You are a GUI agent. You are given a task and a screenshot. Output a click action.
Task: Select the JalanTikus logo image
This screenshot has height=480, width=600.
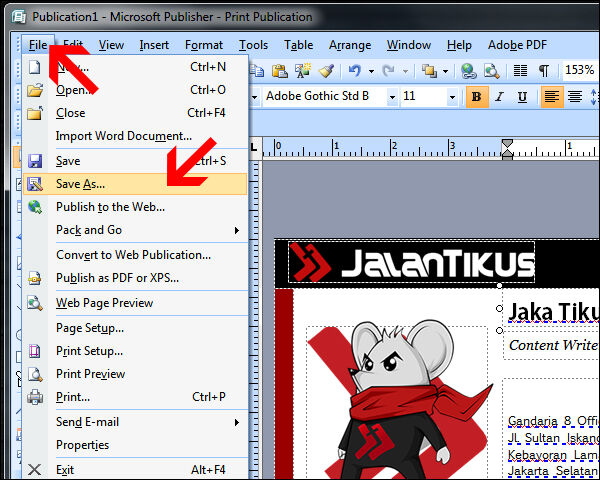click(x=411, y=262)
